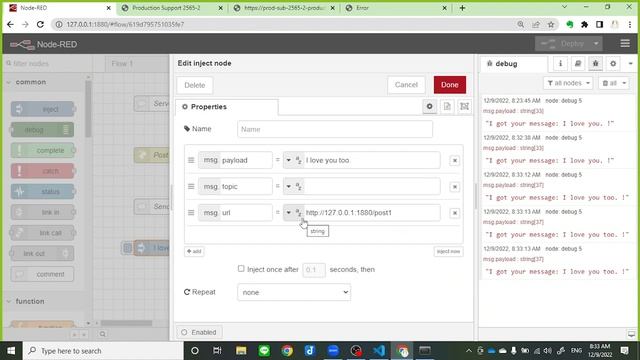Image resolution: width=640 pixels, height=360 pixels.
Task: Check the Inject once after checkbox
Action: pos(241,269)
